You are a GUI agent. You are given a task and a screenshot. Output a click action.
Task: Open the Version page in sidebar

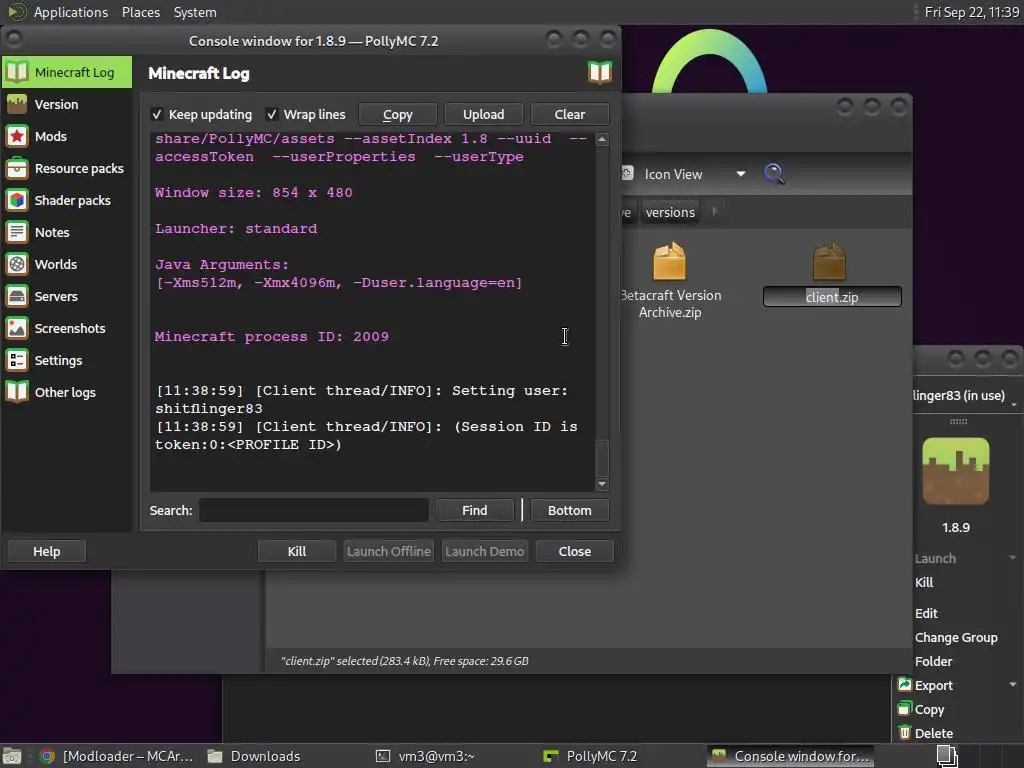coord(67,104)
